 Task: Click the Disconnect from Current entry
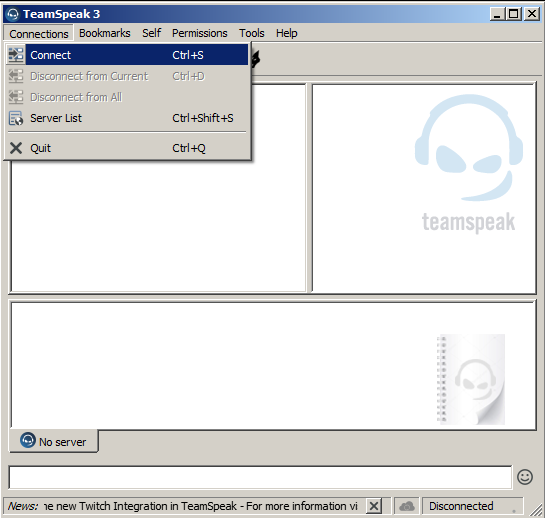[x=127, y=76]
